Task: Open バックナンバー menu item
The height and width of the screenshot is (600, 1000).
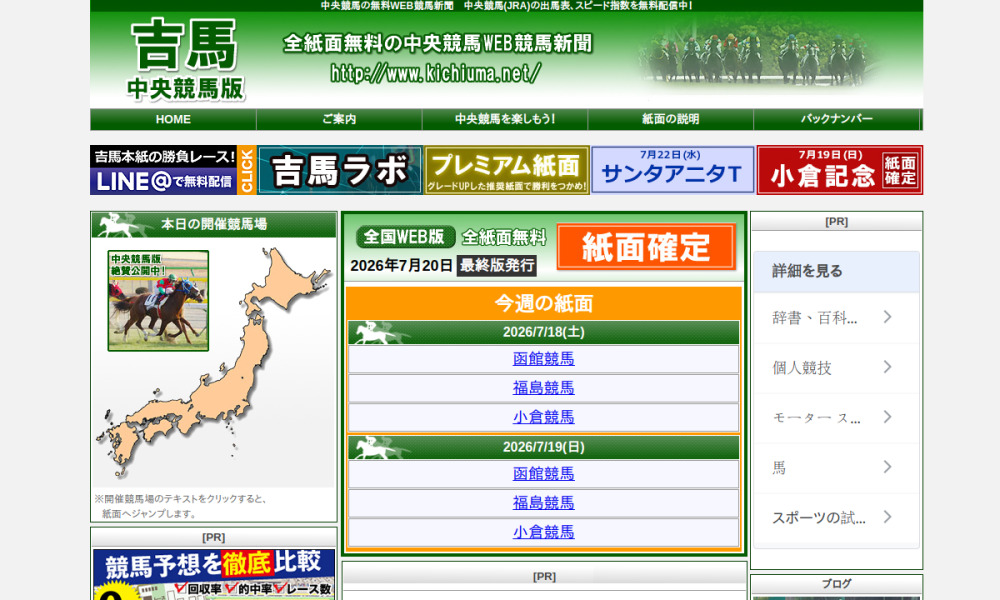Action: pyautogui.click(x=837, y=119)
